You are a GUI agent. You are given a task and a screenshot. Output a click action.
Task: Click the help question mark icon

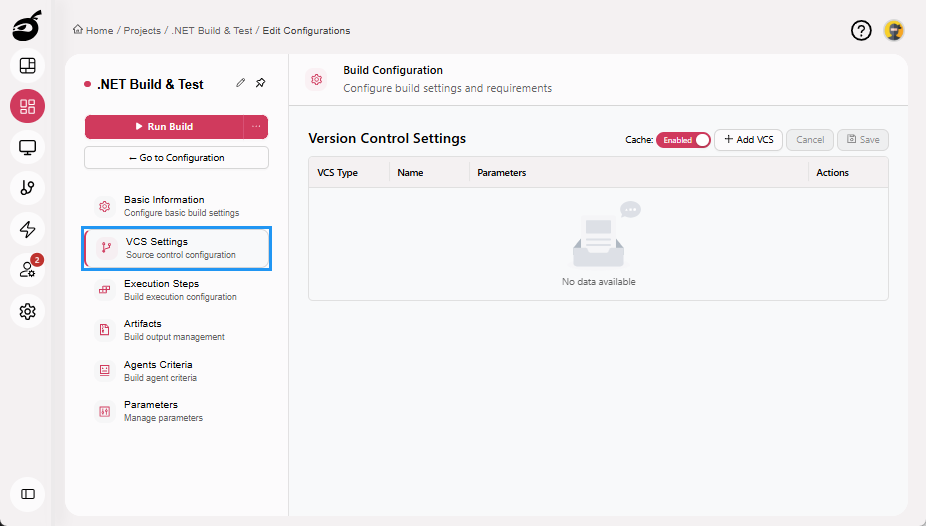[861, 30]
